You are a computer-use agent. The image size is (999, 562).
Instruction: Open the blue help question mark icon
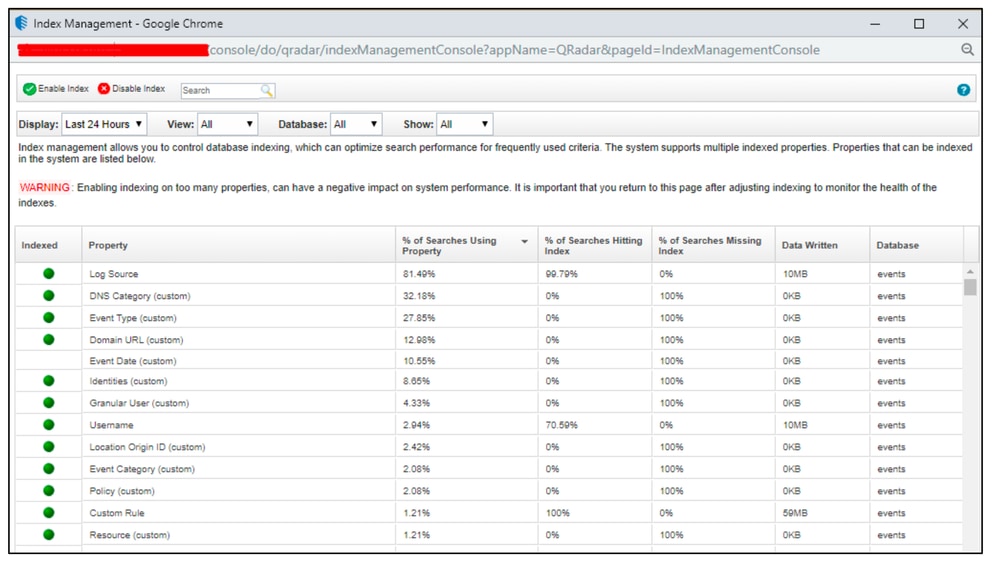pyautogui.click(x=963, y=90)
